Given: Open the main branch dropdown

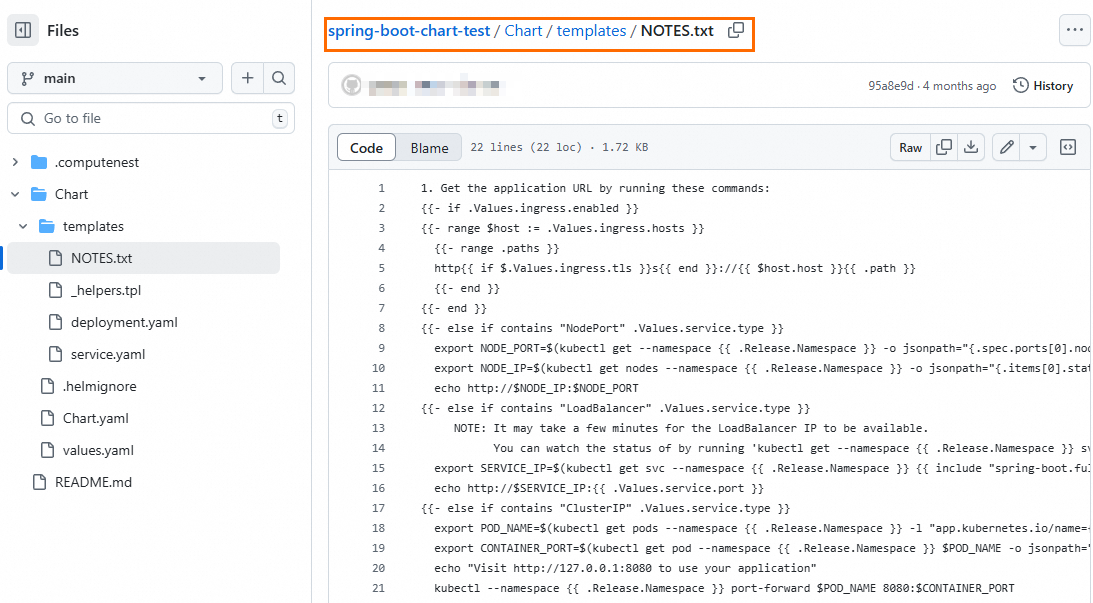Looking at the screenshot, I should point(115,78).
